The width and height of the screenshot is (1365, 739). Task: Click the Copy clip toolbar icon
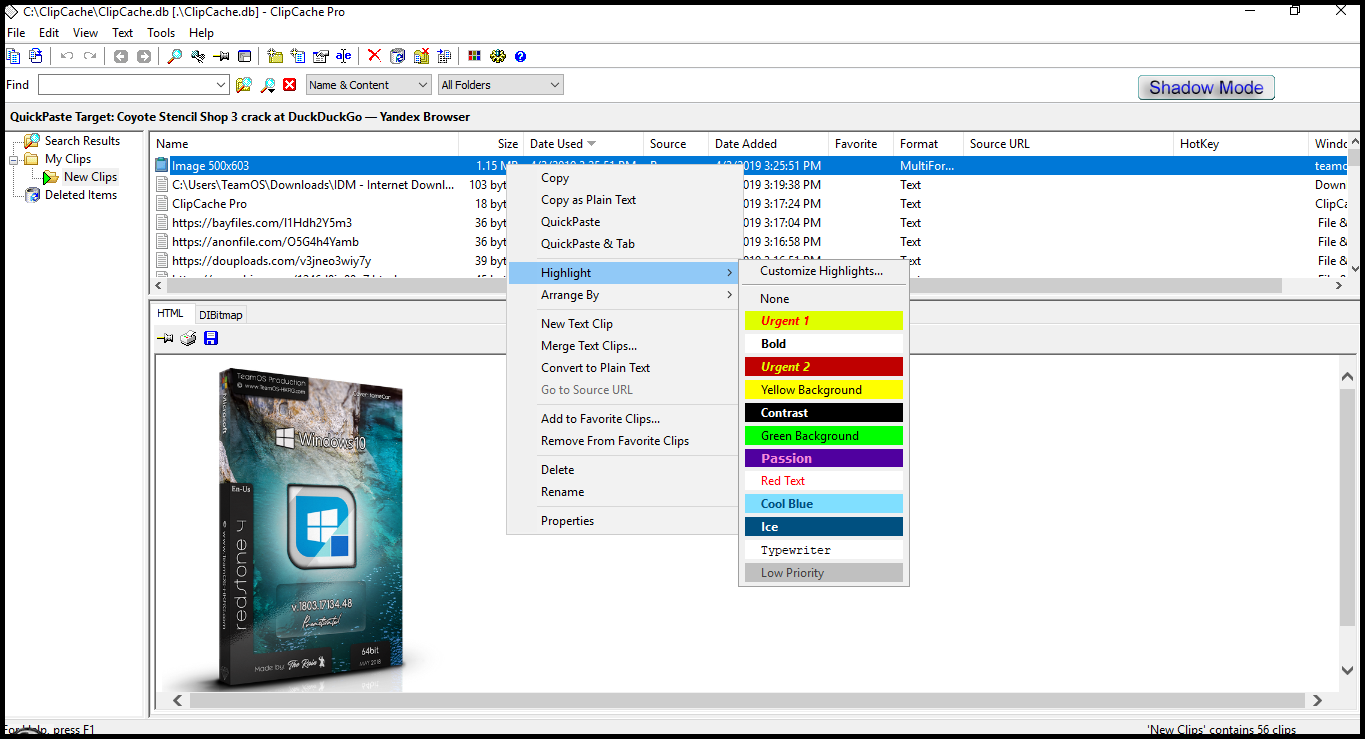click(x=14, y=56)
